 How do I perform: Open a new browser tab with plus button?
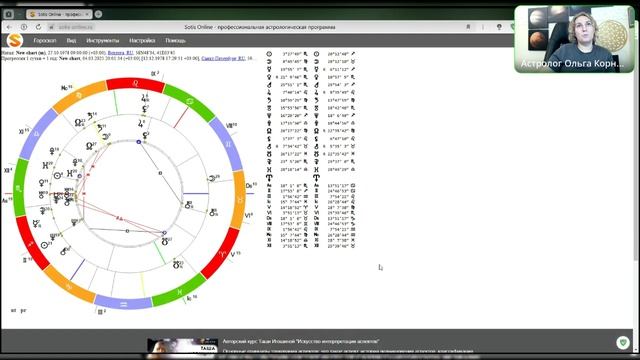[98, 14]
